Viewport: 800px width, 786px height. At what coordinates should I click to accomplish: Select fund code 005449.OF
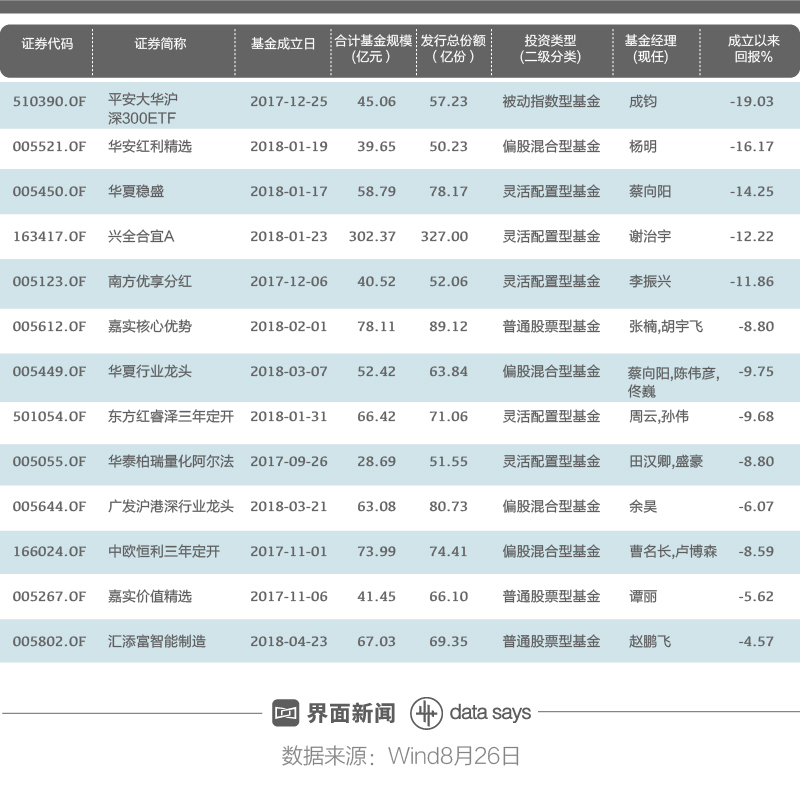49,371
